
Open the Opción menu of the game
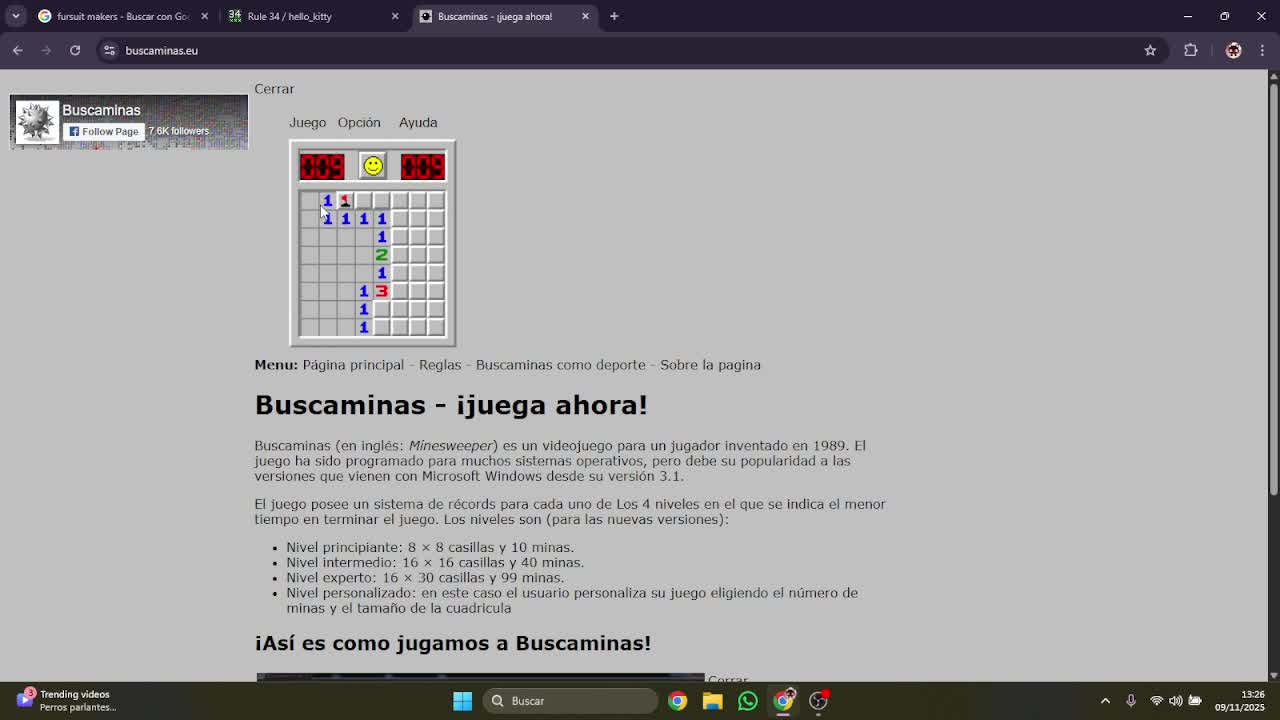[359, 122]
